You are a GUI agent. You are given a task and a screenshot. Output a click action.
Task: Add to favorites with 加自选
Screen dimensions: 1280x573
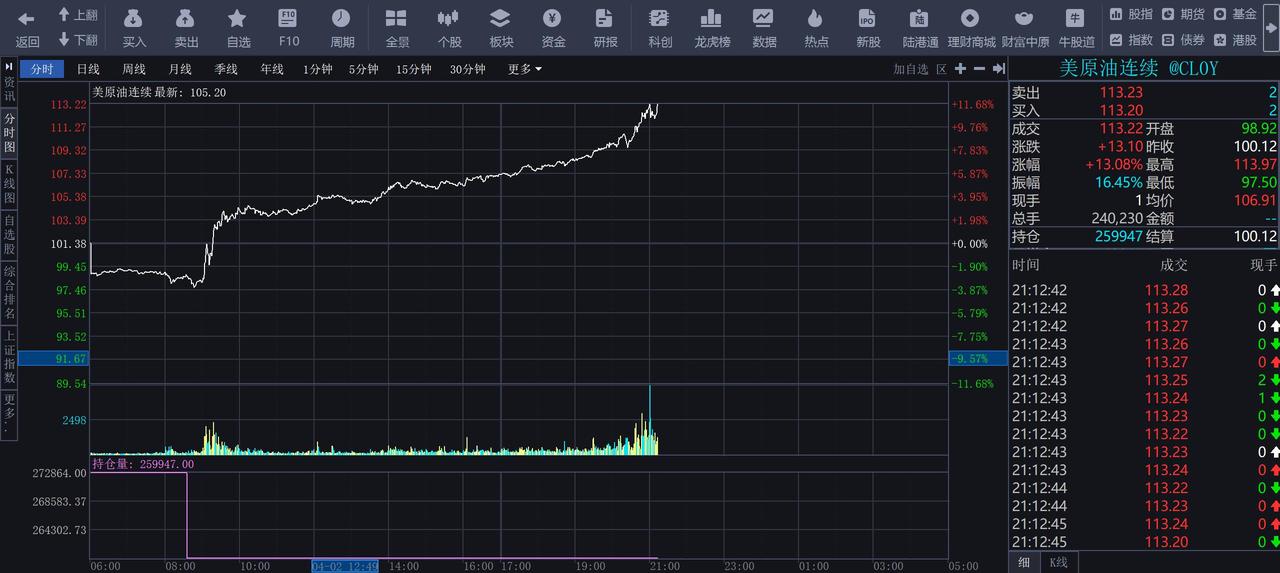[911, 69]
